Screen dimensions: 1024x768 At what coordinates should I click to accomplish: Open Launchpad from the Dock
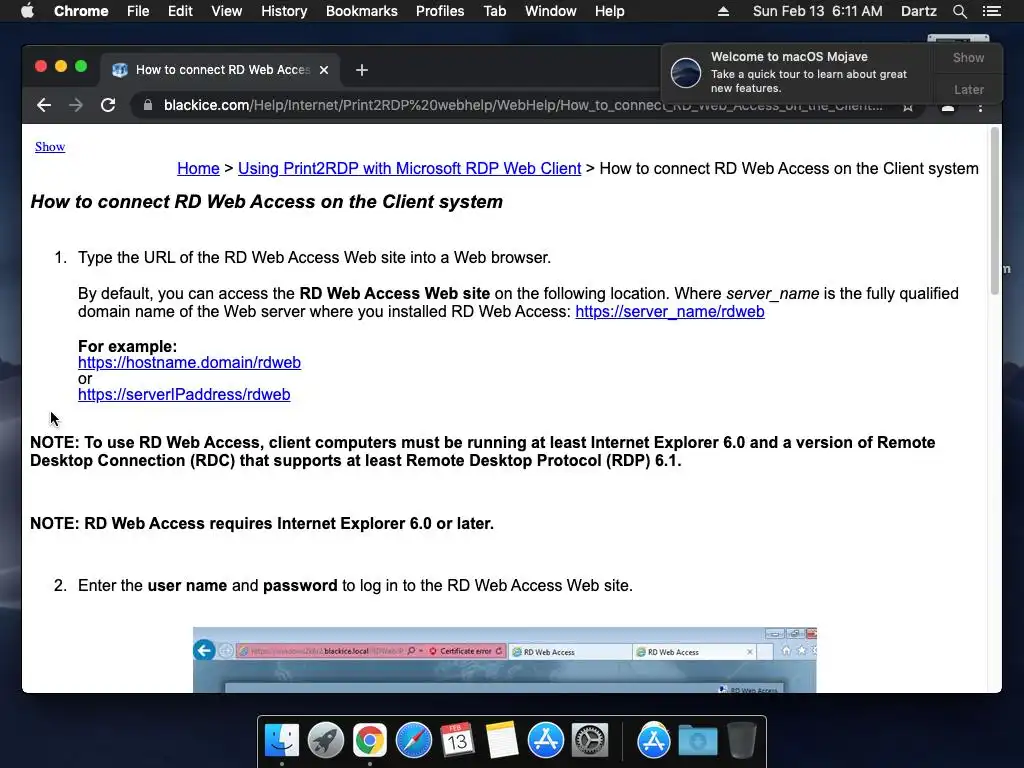[326, 741]
